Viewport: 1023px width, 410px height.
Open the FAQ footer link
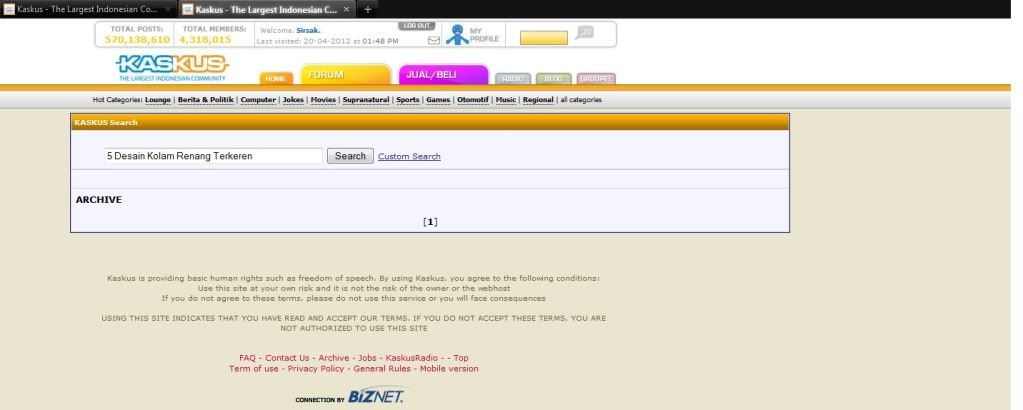click(247, 358)
